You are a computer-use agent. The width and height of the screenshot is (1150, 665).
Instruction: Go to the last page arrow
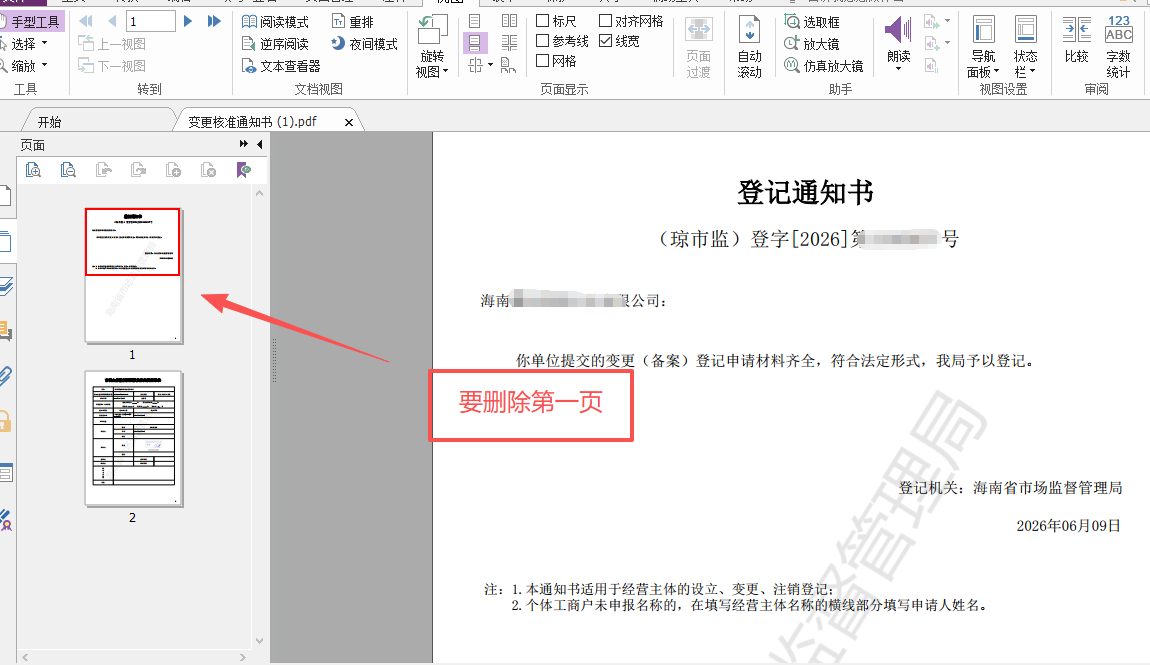tap(214, 21)
